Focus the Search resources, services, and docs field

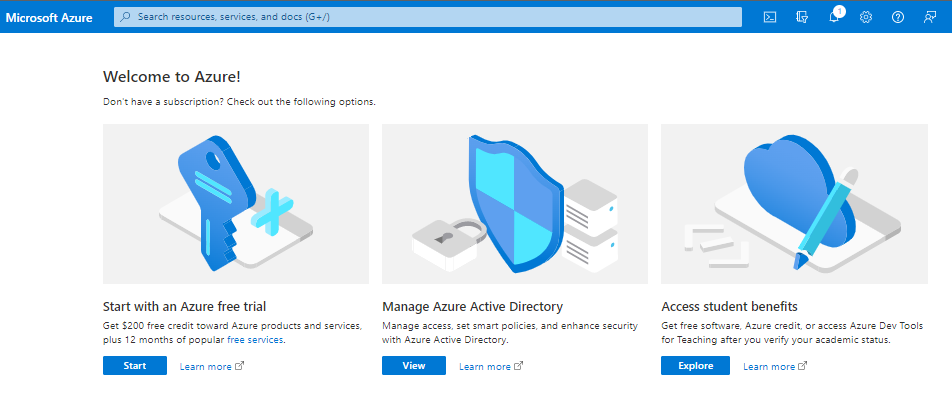click(428, 17)
